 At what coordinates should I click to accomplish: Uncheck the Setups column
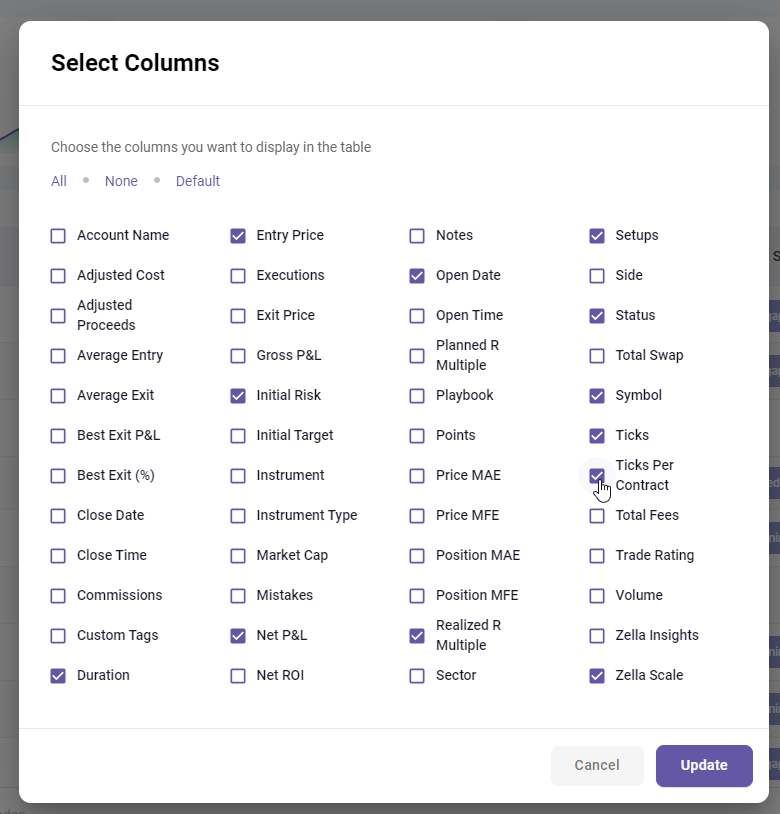pyautogui.click(x=597, y=236)
